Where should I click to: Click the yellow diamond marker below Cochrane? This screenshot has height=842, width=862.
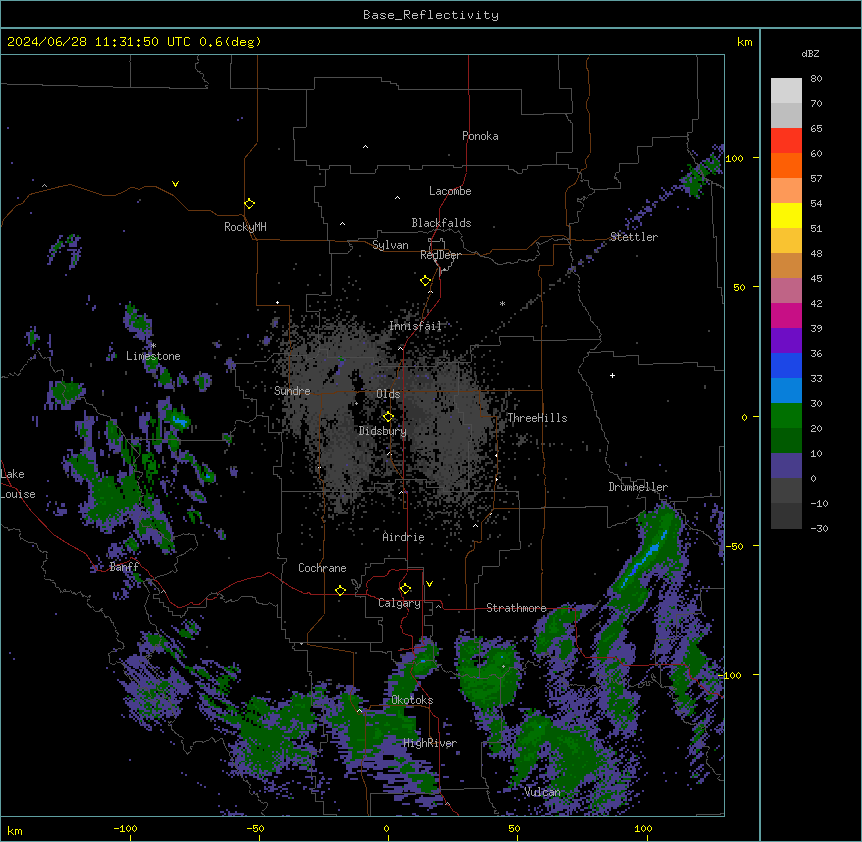point(340,591)
